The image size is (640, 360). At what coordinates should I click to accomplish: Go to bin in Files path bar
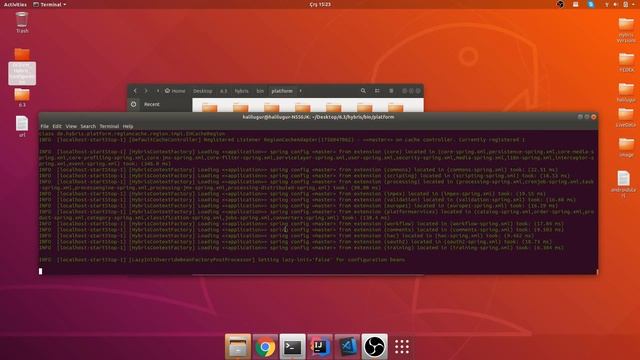click(x=260, y=91)
